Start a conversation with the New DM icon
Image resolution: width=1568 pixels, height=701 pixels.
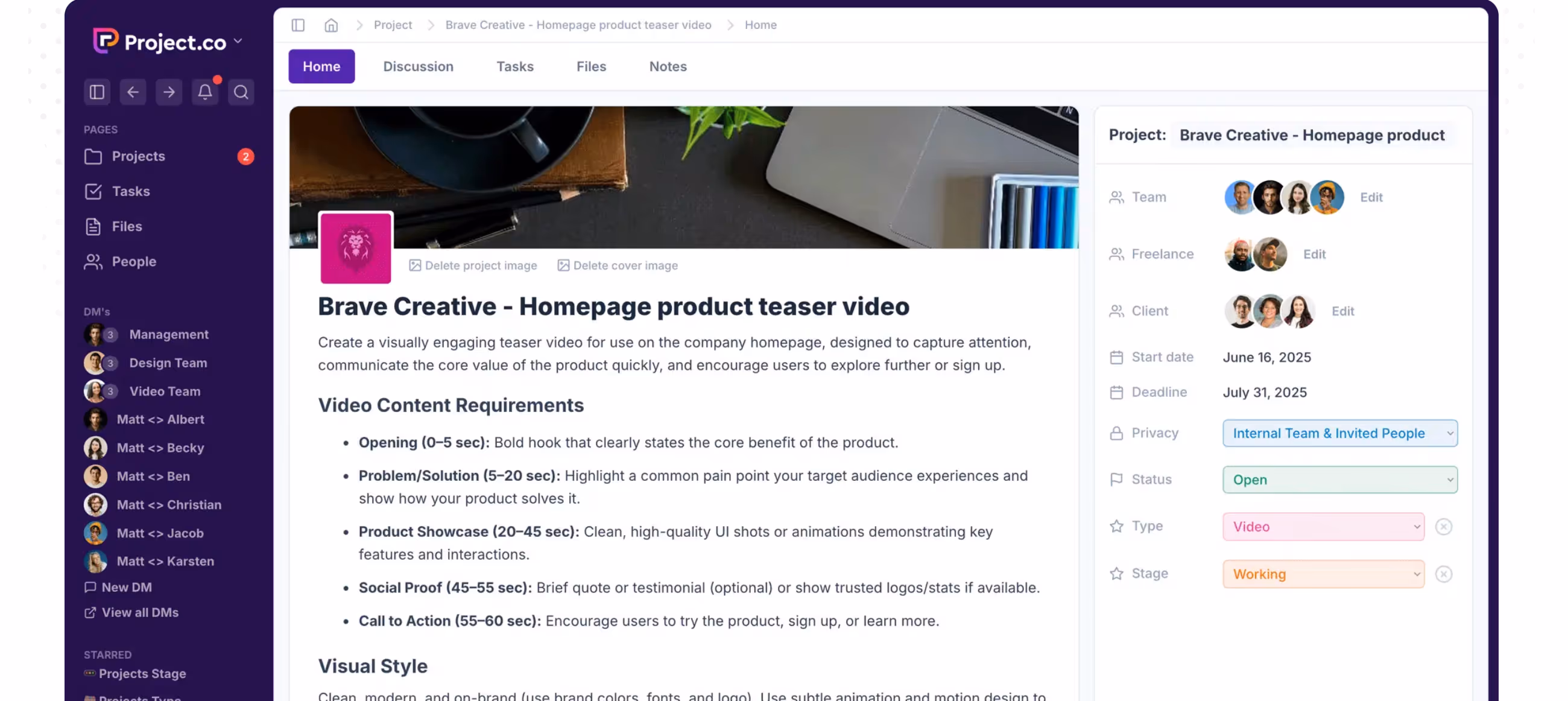[x=90, y=587]
